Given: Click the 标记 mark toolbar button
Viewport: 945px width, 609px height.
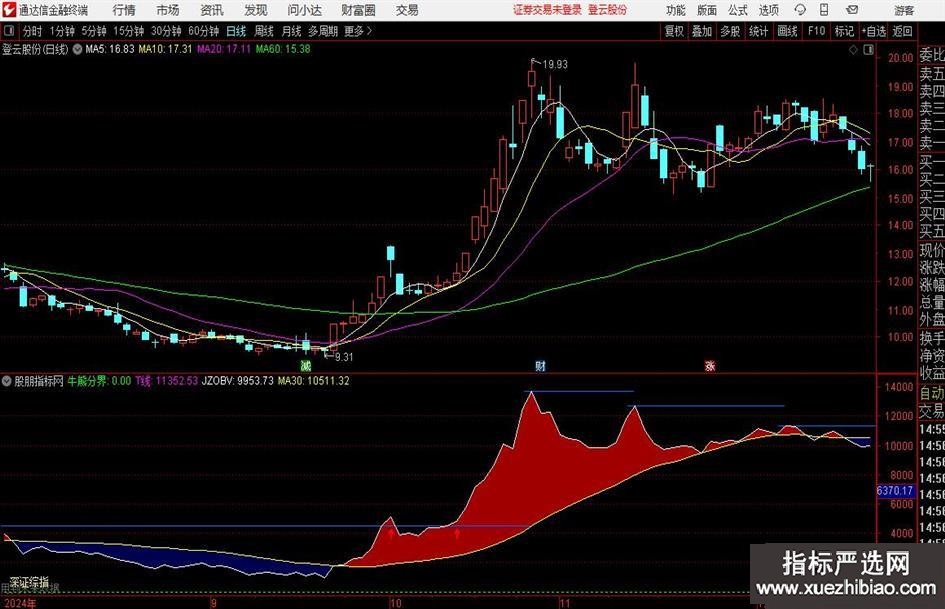Looking at the screenshot, I should (x=844, y=31).
